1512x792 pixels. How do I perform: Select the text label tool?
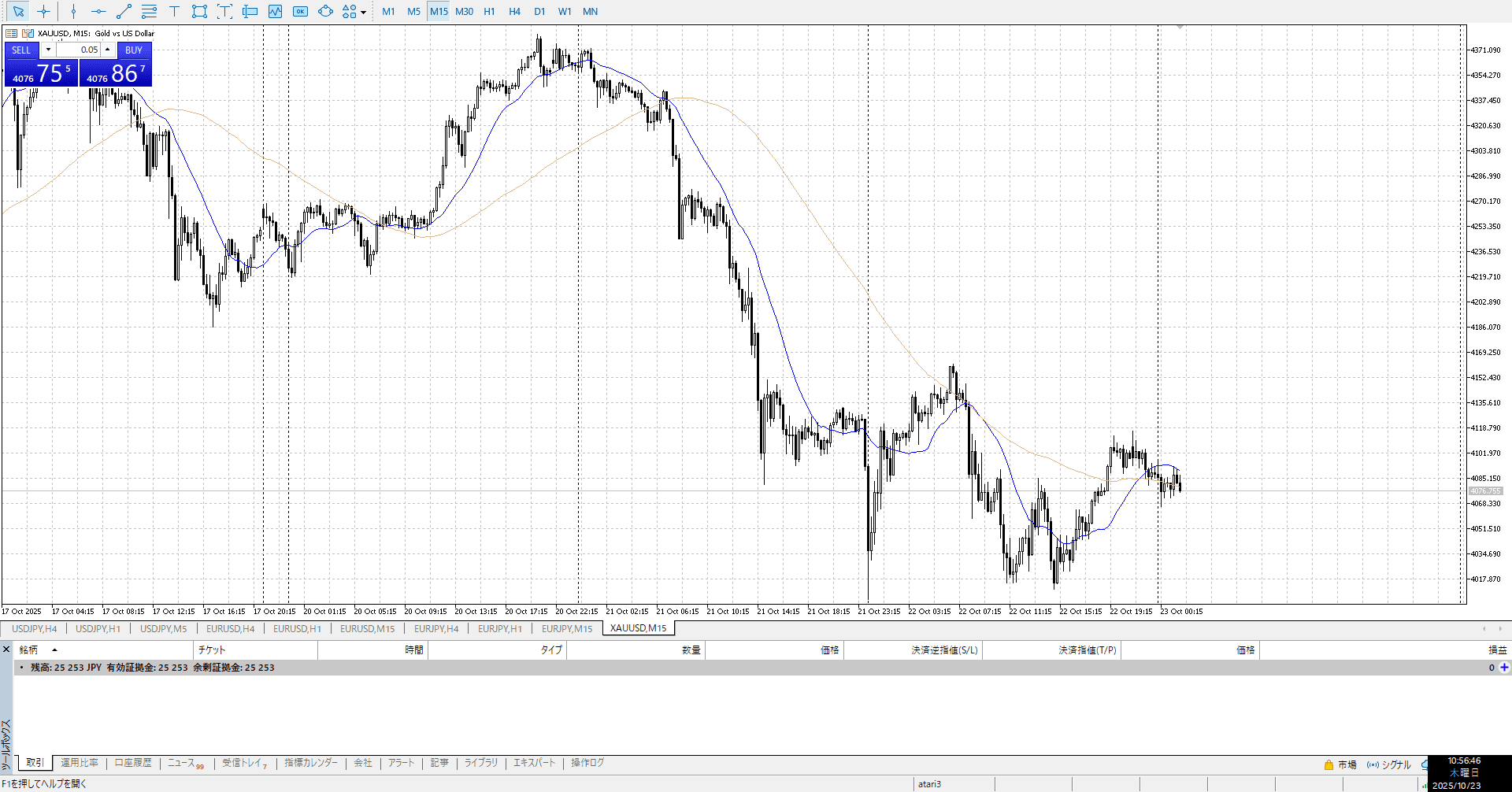click(224, 11)
